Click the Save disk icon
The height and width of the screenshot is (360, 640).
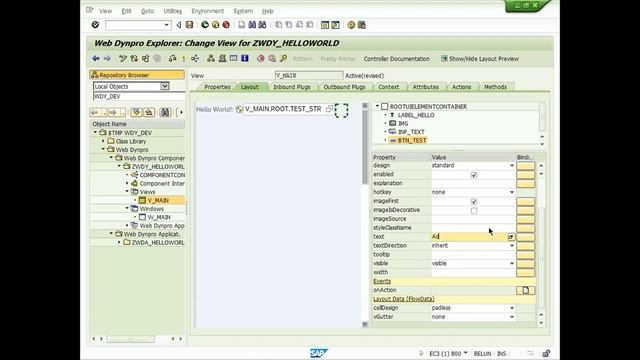tap(189, 25)
